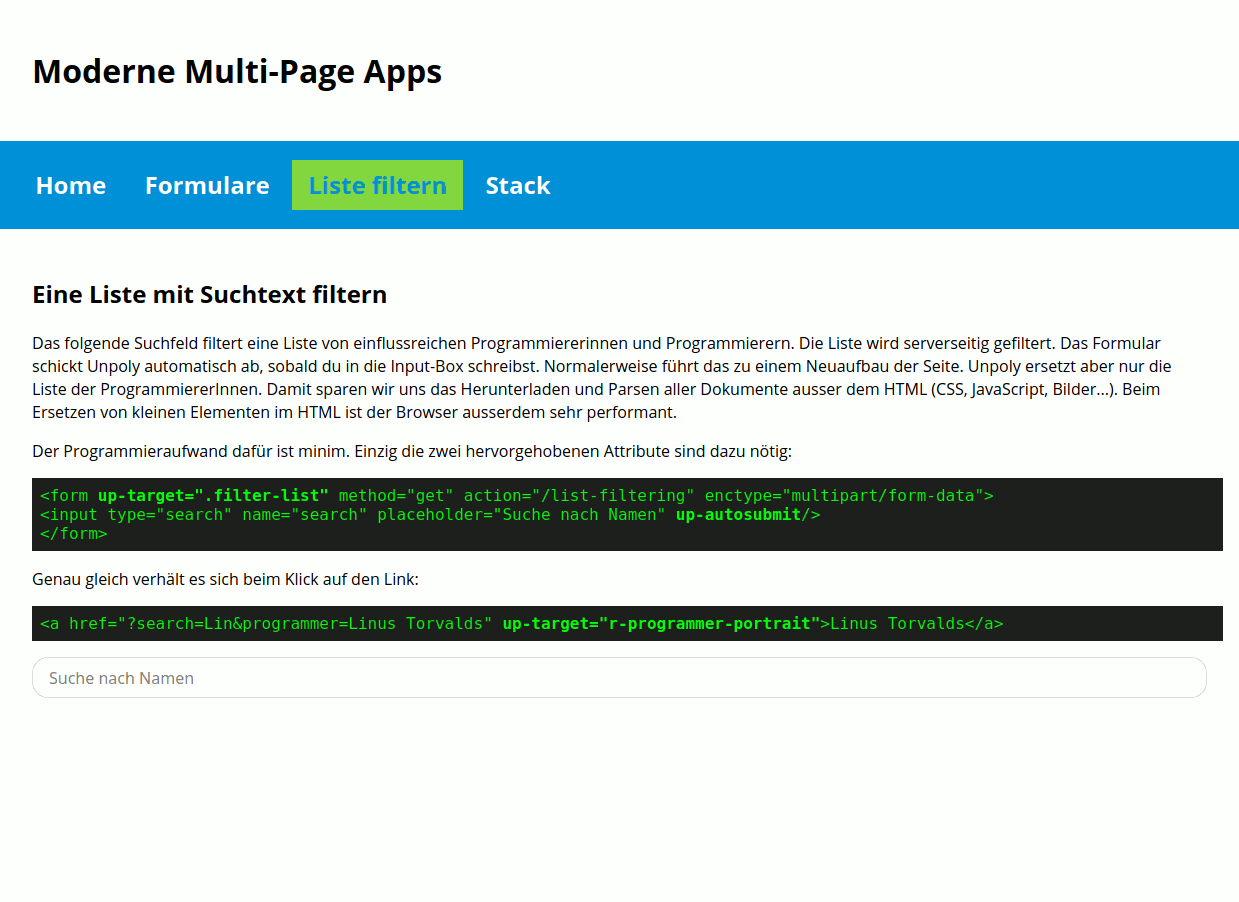Image resolution: width=1239 pixels, height=902 pixels.
Task: Click the action="/list-filtering" attribute in code
Action: (x=579, y=496)
